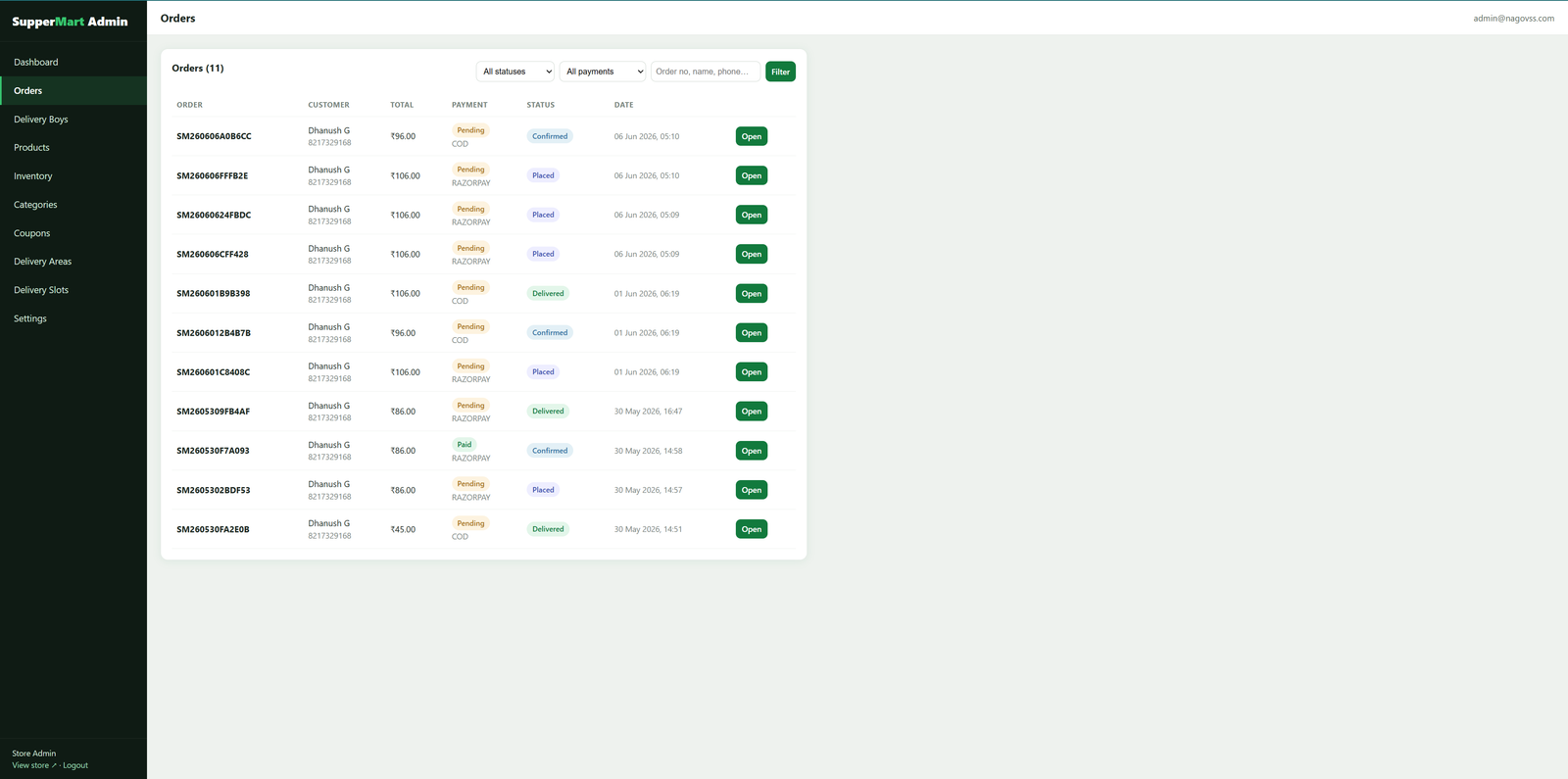Click the SupperMart Admin logo
Image resolution: width=1568 pixels, height=779 pixels.
[x=70, y=22]
